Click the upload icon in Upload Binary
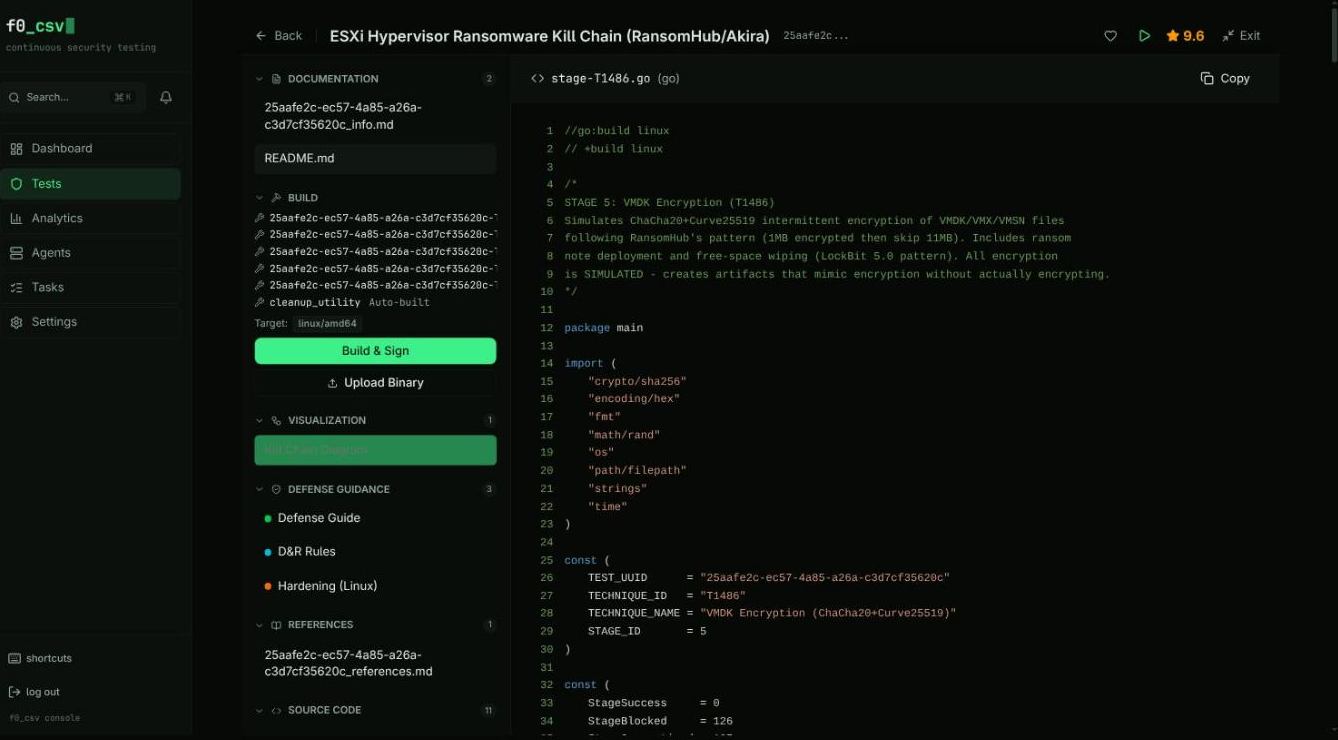 tap(333, 383)
